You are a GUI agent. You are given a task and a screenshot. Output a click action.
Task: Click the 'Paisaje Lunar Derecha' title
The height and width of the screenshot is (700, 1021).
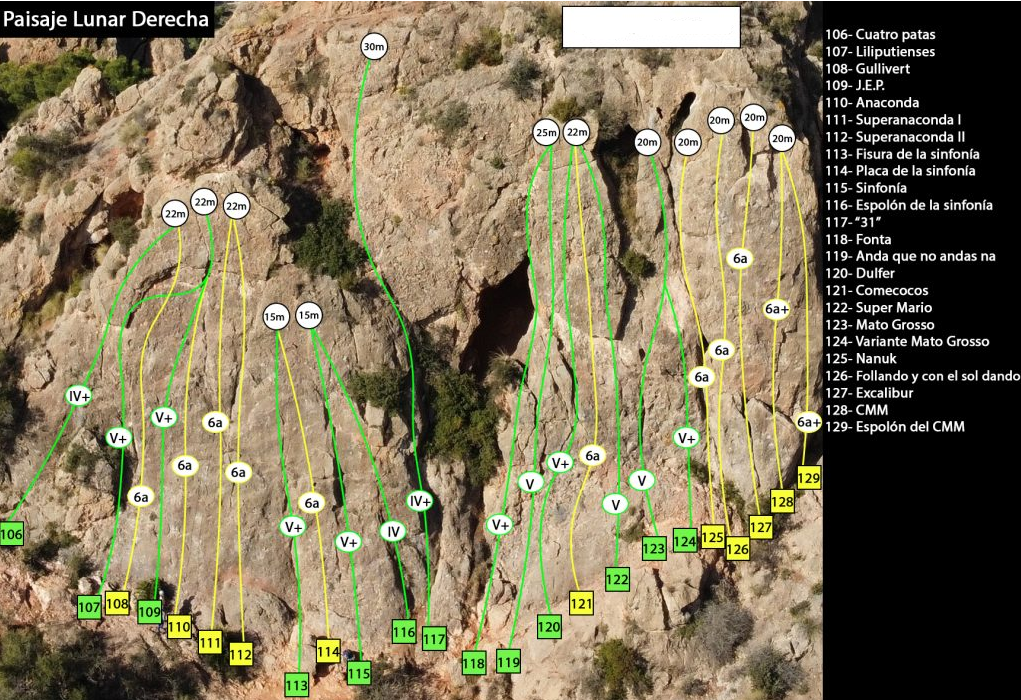click(x=106, y=19)
